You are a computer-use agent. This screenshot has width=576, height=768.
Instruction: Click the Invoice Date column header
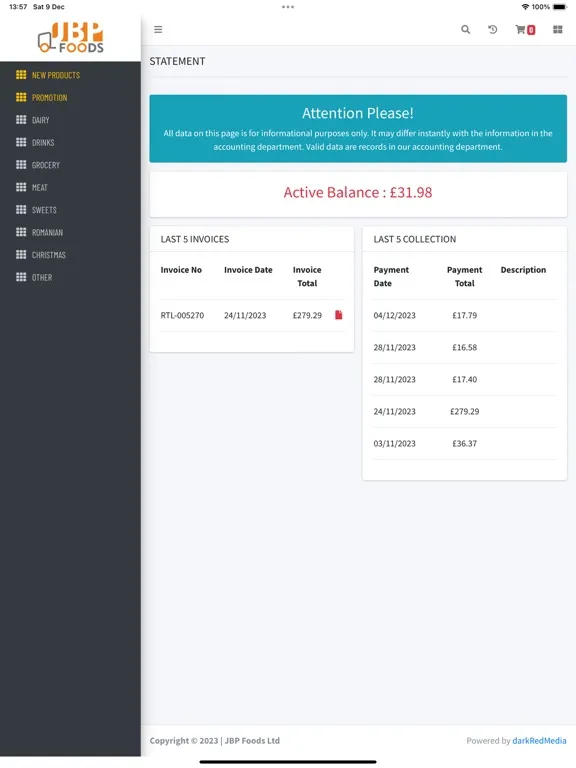click(x=248, y=270)
